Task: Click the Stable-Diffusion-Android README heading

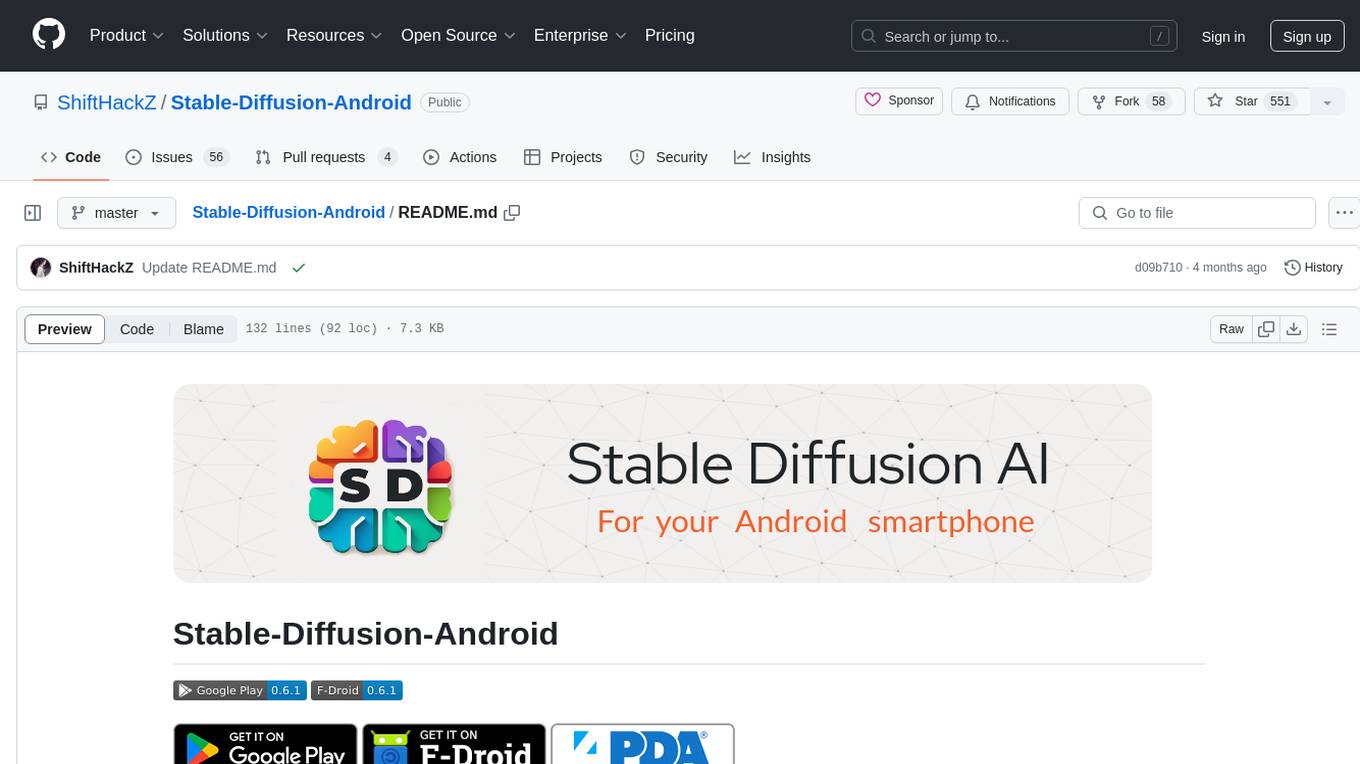Action: pyautogui.click(x=365, y=633)
